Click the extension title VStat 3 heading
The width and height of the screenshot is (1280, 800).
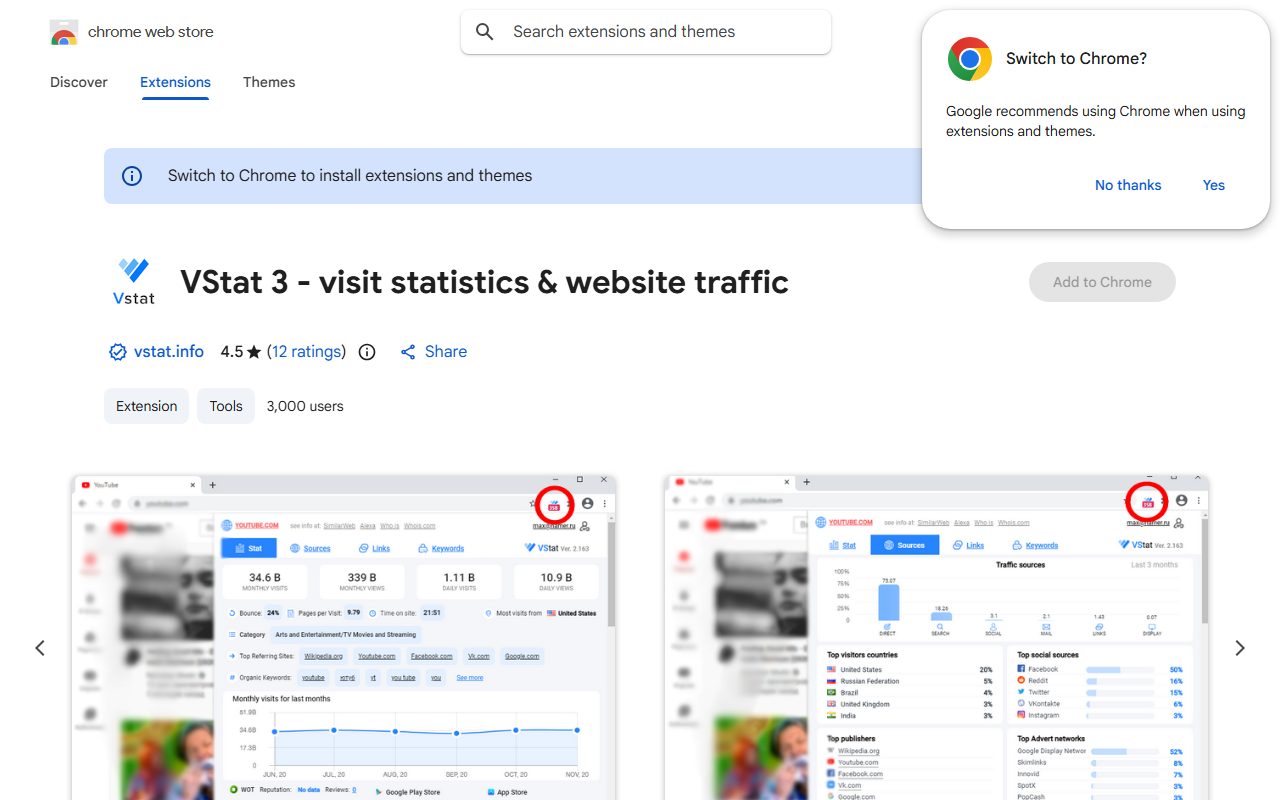[x=484, y=282]
